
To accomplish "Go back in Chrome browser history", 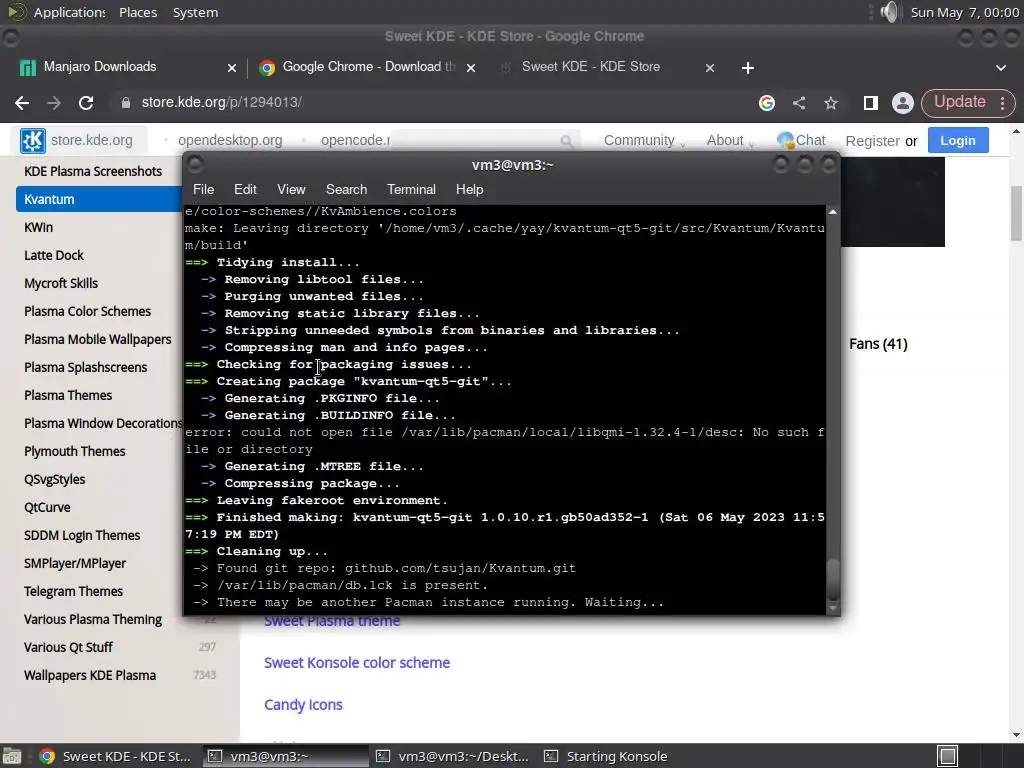I will pos(22,103).
